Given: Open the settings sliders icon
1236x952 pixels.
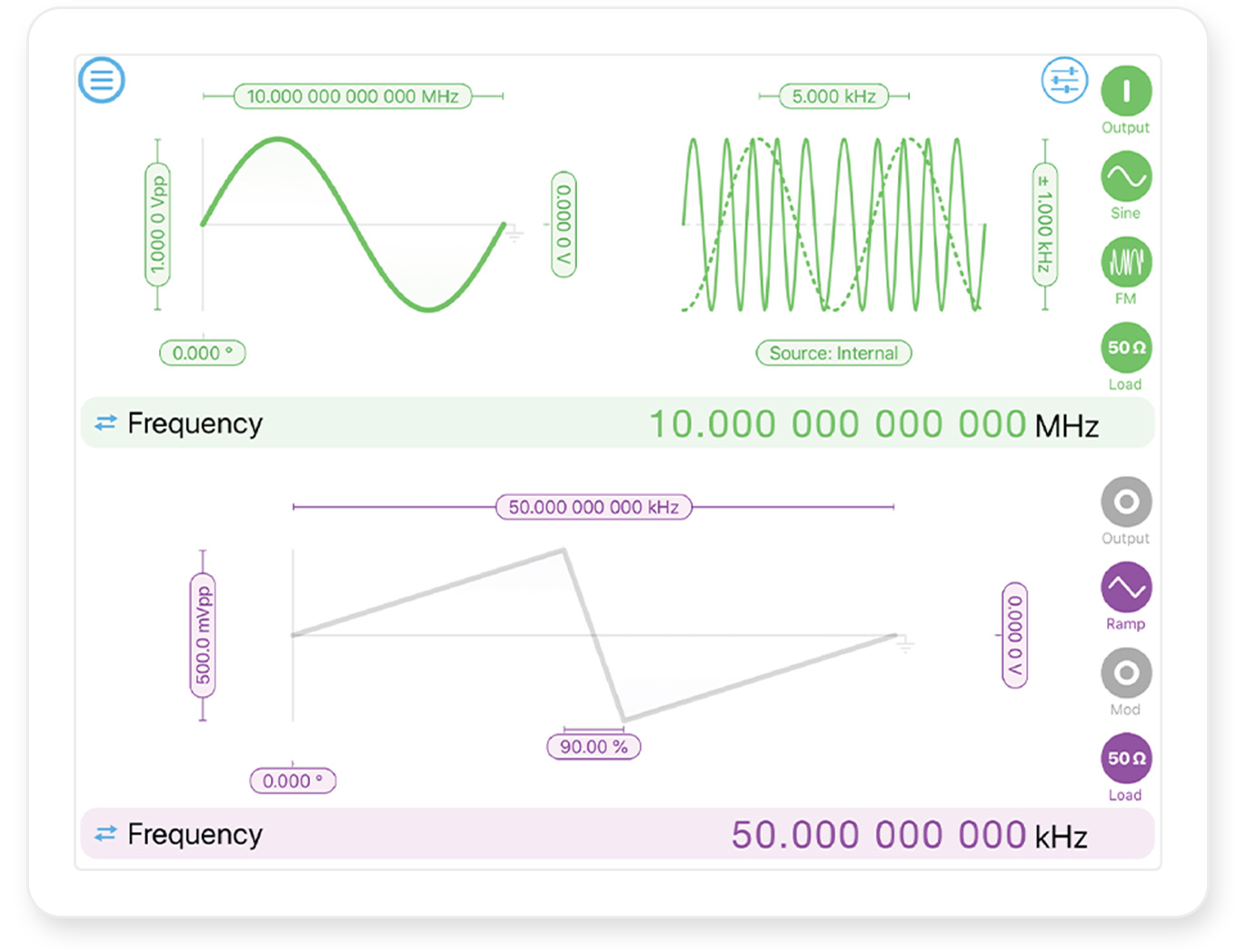Looking at the screenshot, I should coord(1064,81).
